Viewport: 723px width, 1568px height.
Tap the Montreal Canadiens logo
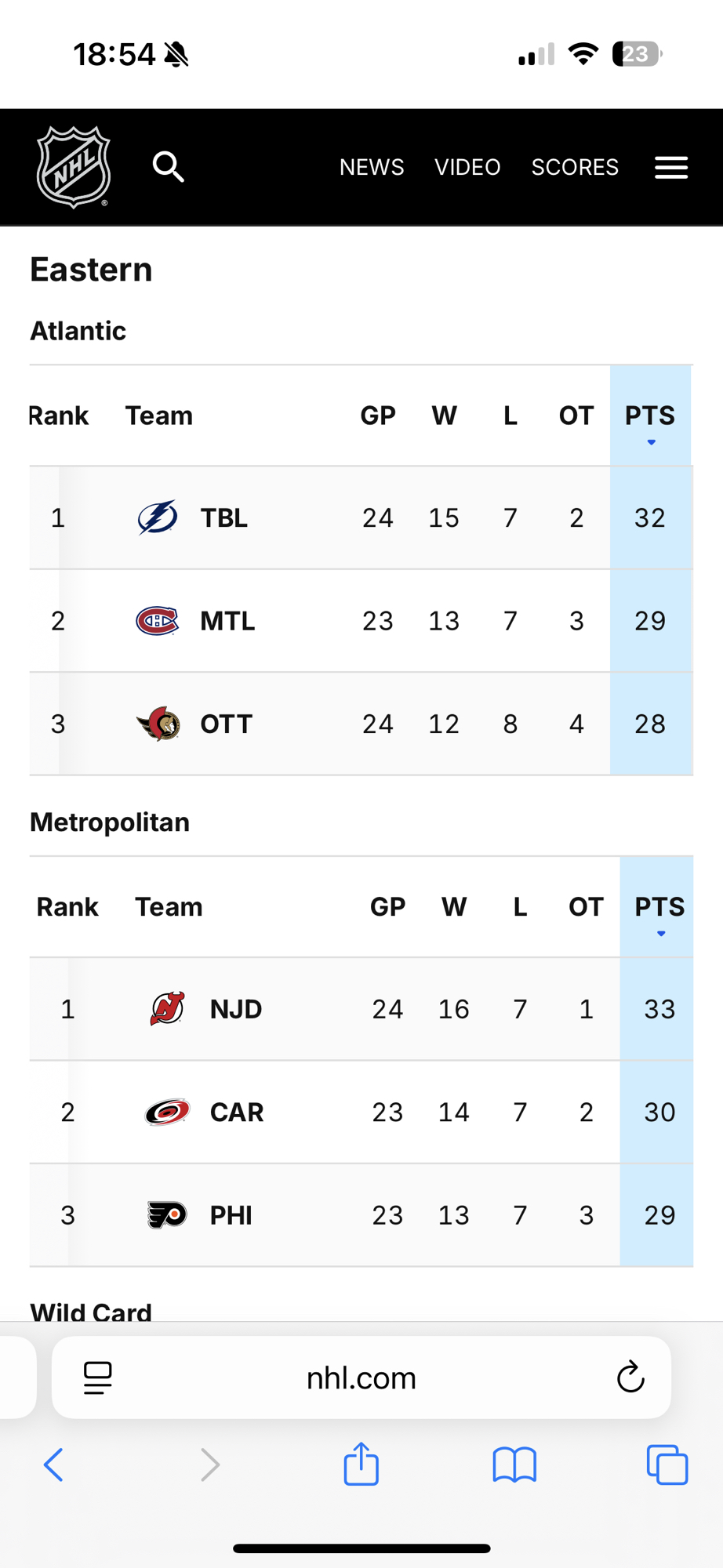158,621
